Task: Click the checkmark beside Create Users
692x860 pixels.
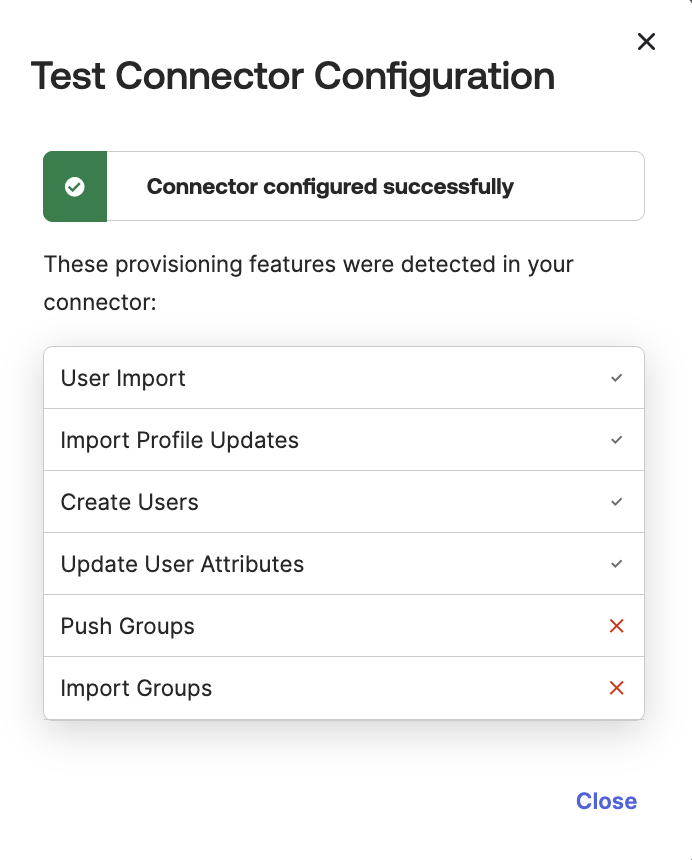Action: (617, 502)
